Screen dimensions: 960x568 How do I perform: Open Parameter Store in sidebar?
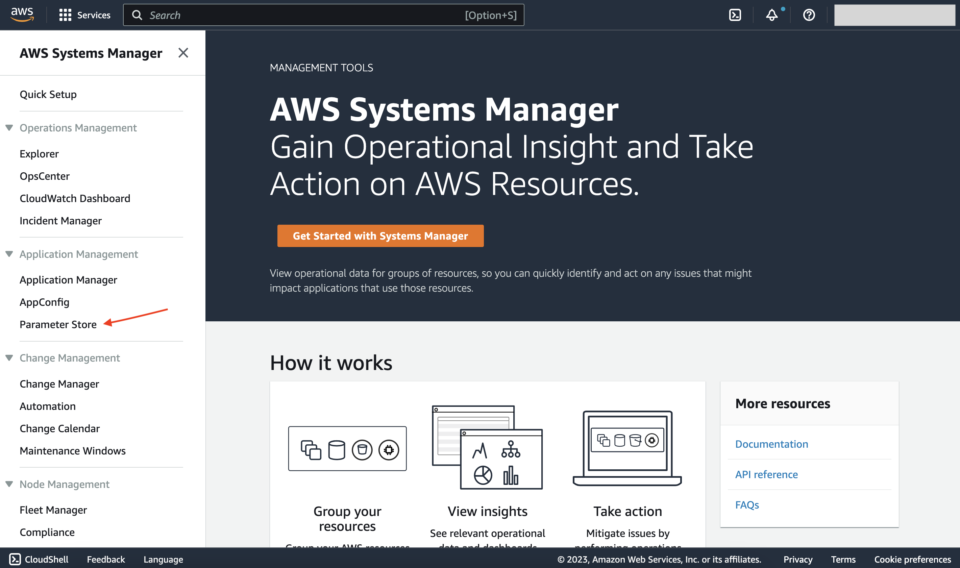tap(58, 324)
